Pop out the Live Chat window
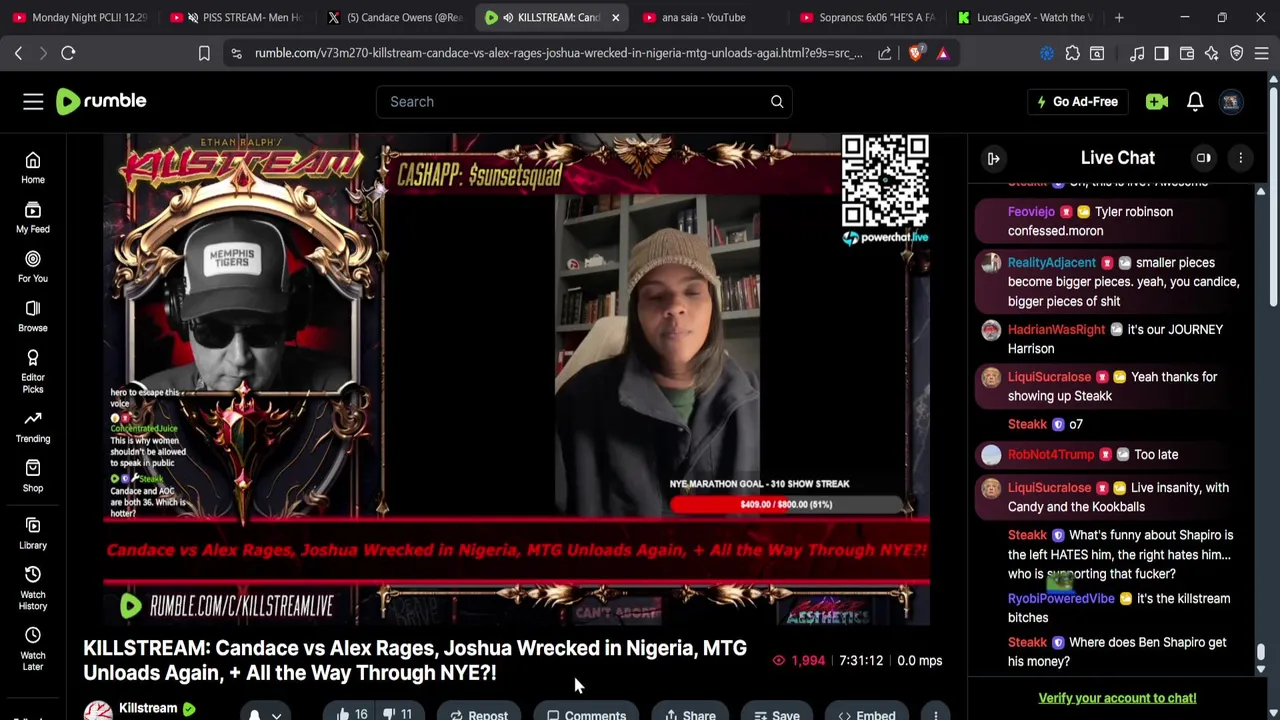 [x=1204, y=158]
